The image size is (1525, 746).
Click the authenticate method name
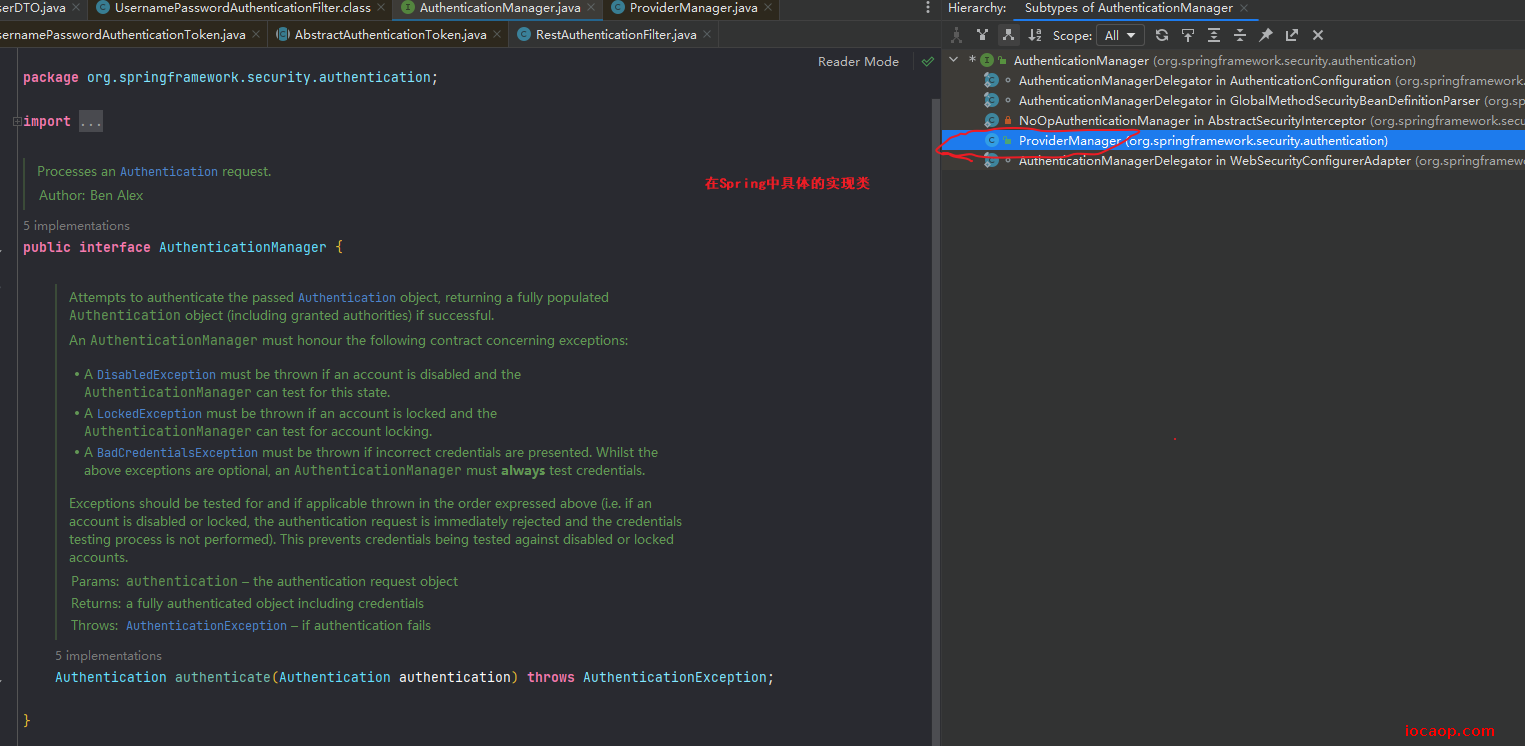[x=222, y=677]
